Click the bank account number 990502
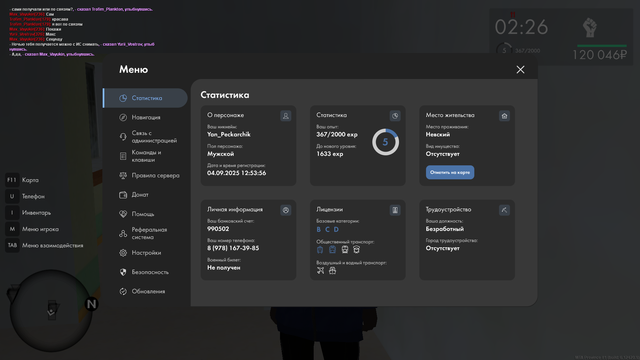 click(x=218, y=229)
